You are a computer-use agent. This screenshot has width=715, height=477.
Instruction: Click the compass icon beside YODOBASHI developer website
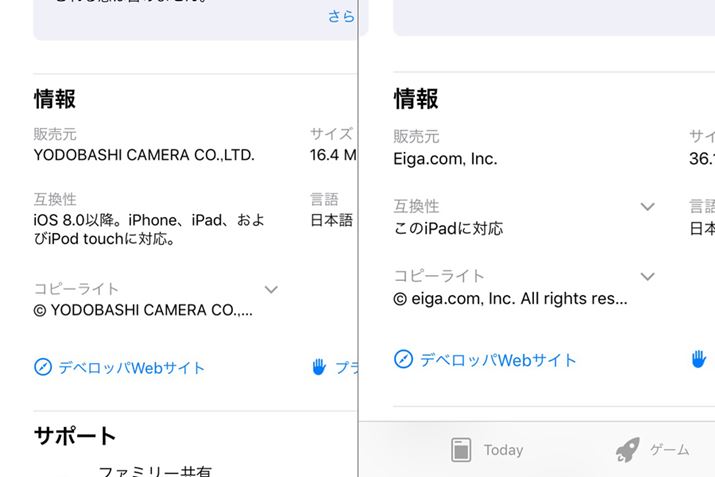pyautogui.click(x=43, y=368)
